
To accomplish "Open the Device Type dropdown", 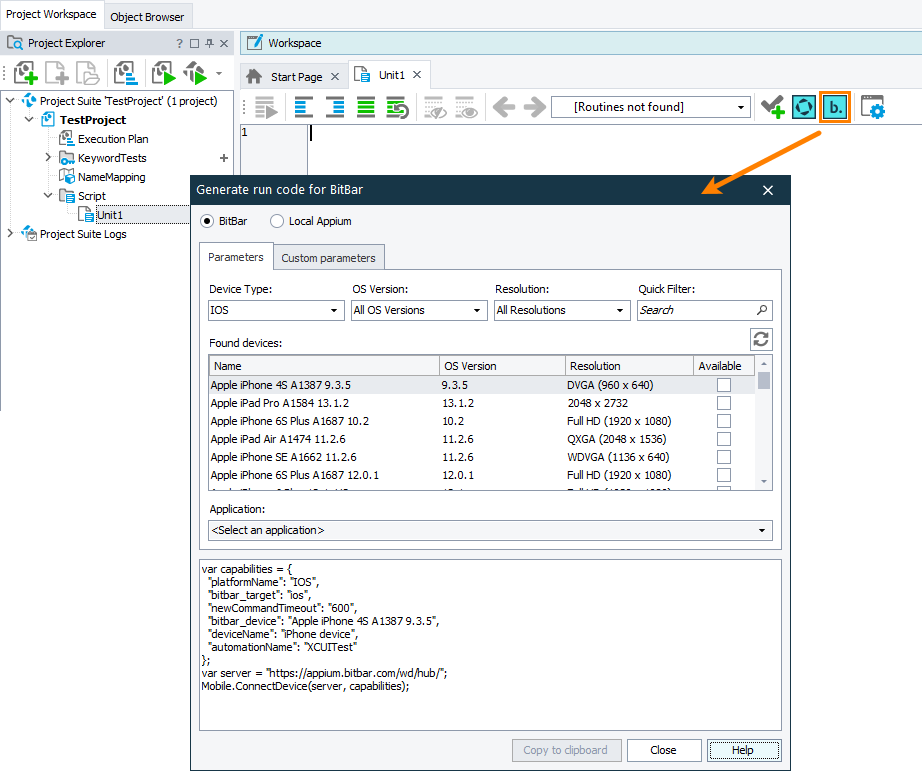I will (x=276, y=311).
